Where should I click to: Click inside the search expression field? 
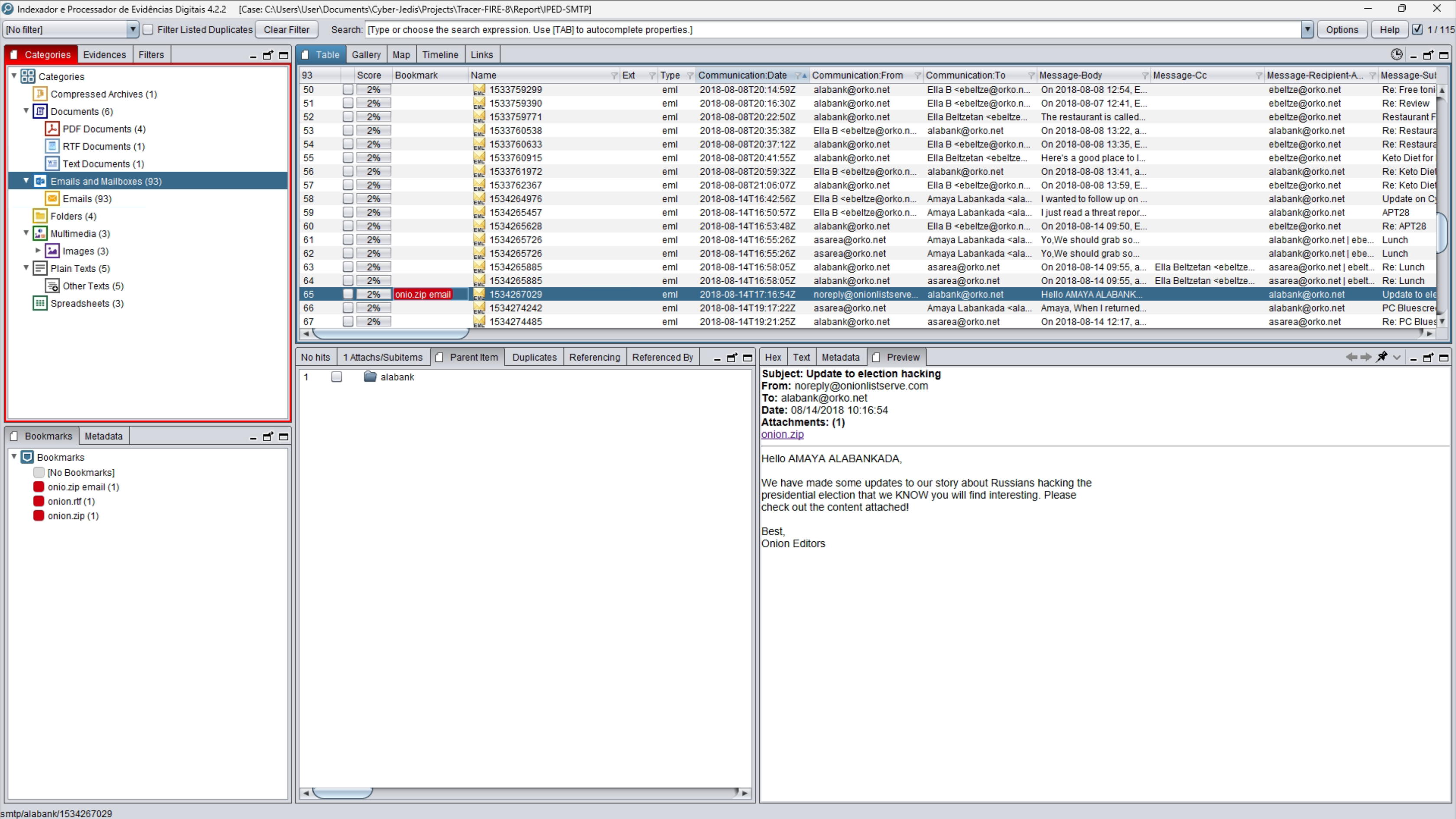pyautogui.click(x=678, y=29)
